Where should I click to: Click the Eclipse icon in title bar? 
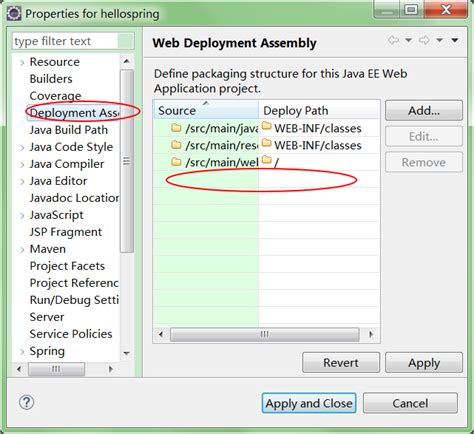point(14,14)
